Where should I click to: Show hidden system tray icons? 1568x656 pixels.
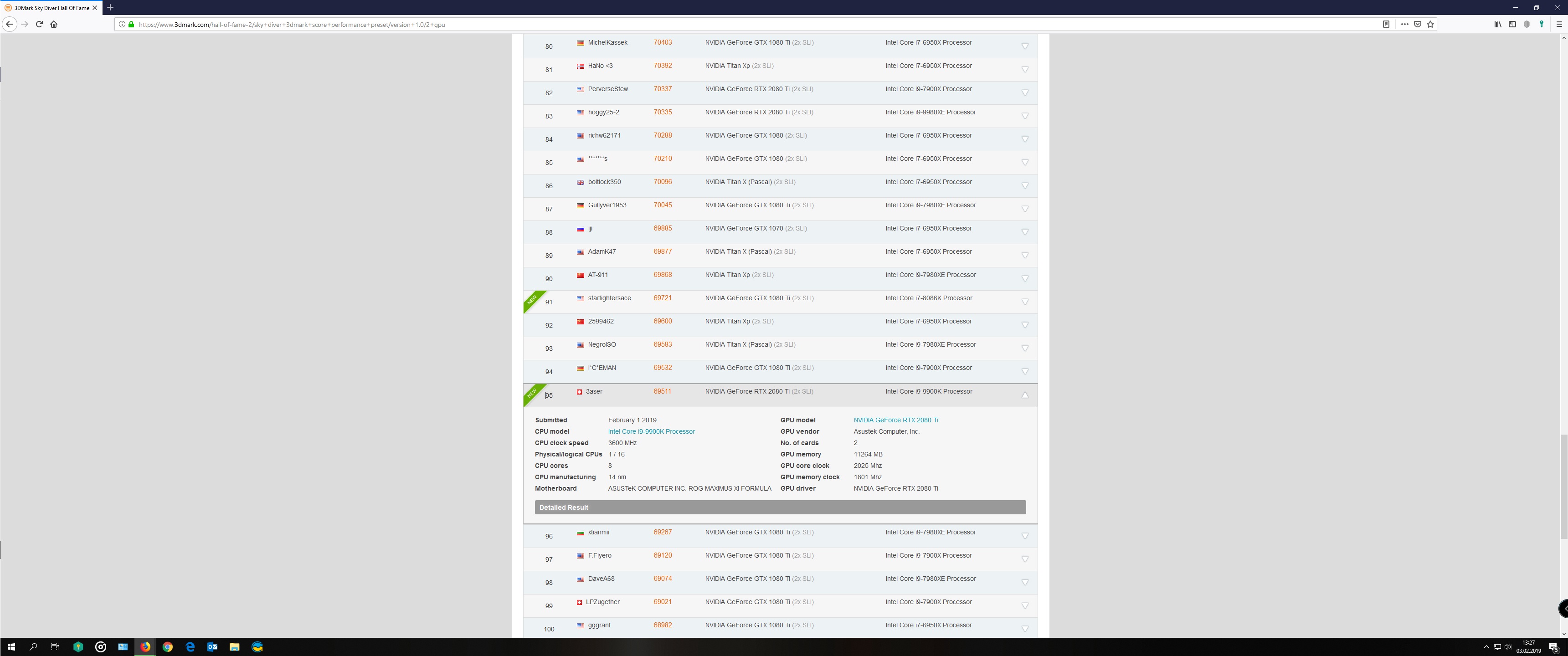click(1486, 647)
